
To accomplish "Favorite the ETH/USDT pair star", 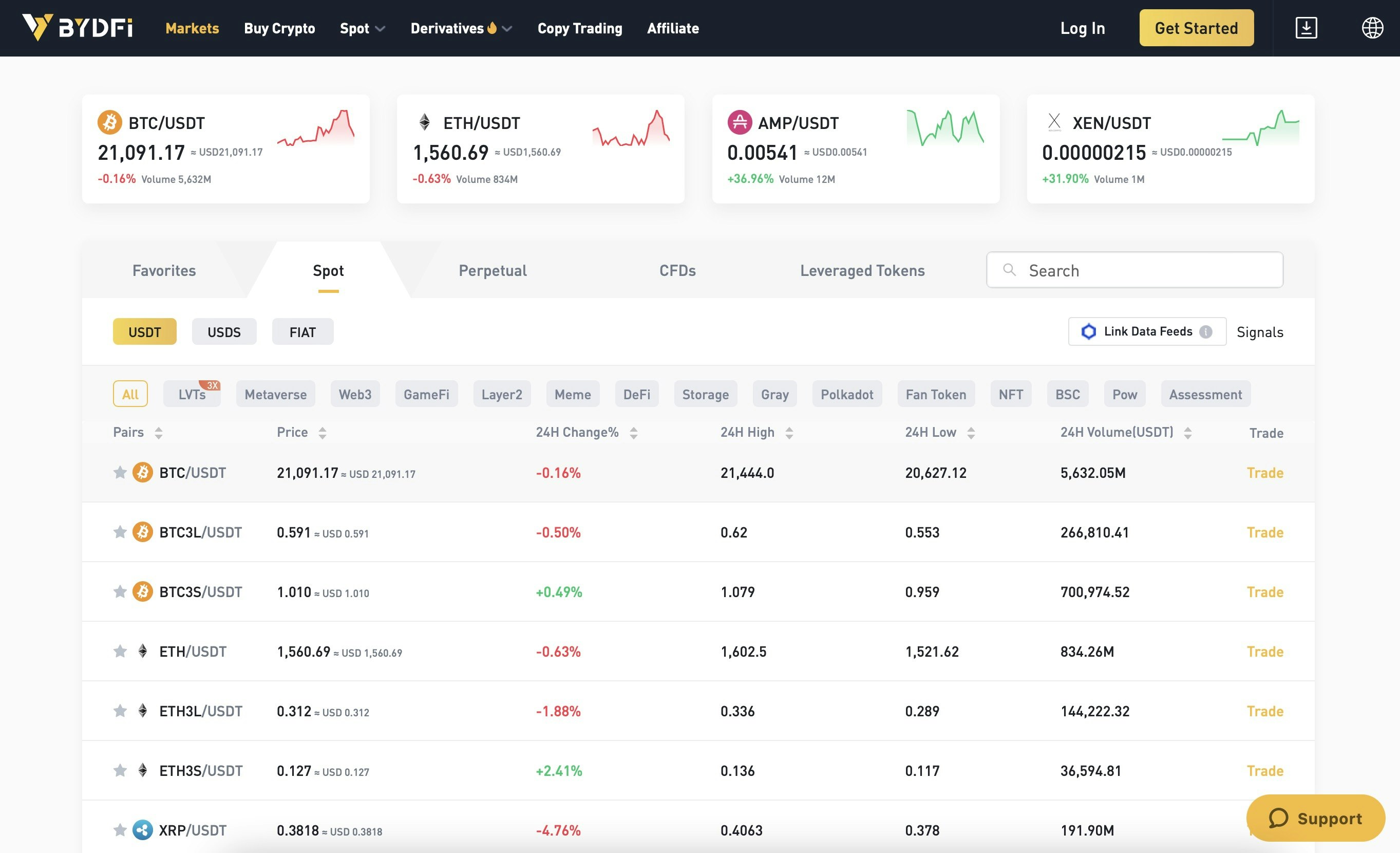I will pos(120,651).
